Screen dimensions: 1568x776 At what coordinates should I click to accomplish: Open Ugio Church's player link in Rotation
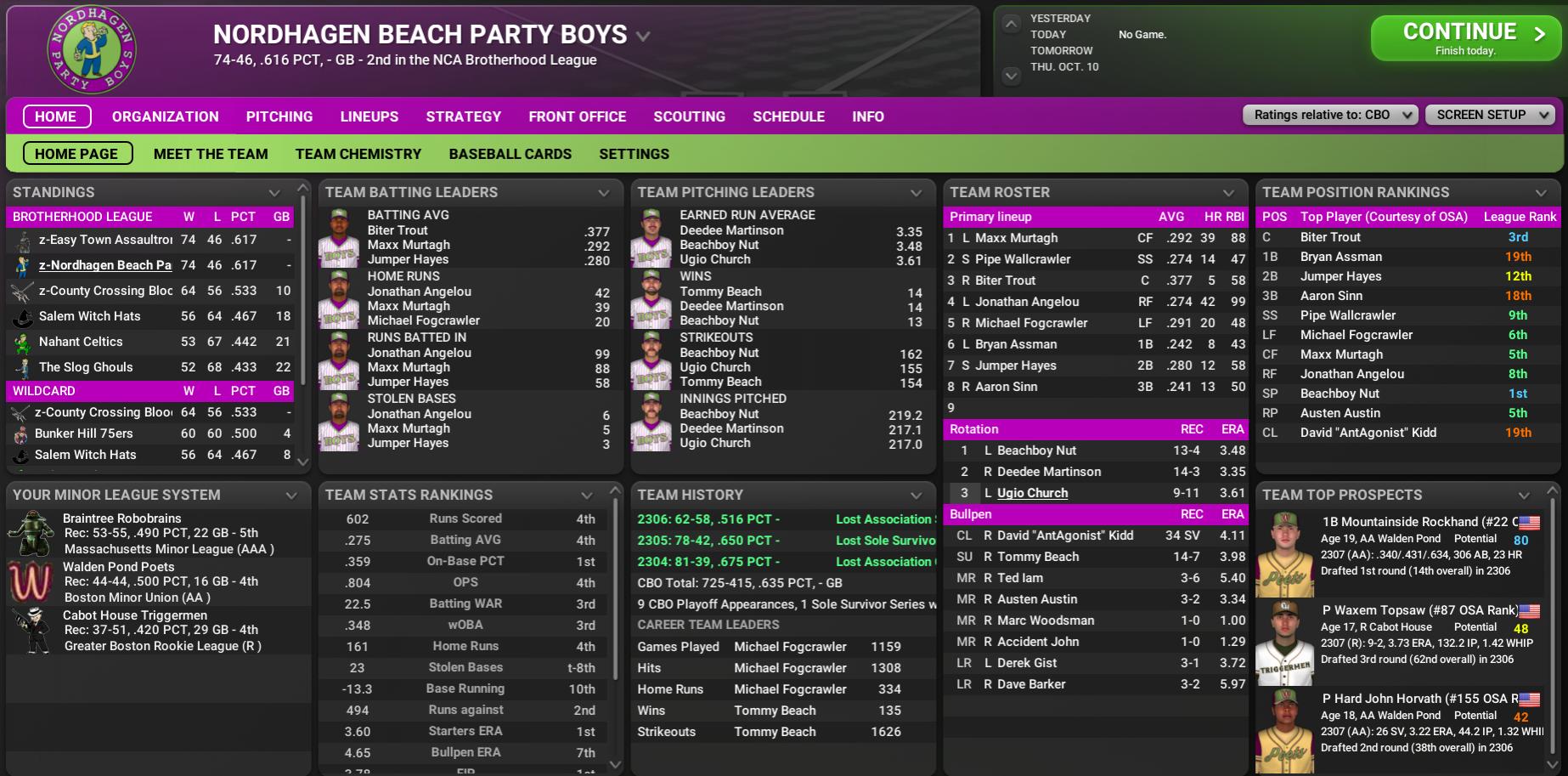[1032, 493]
